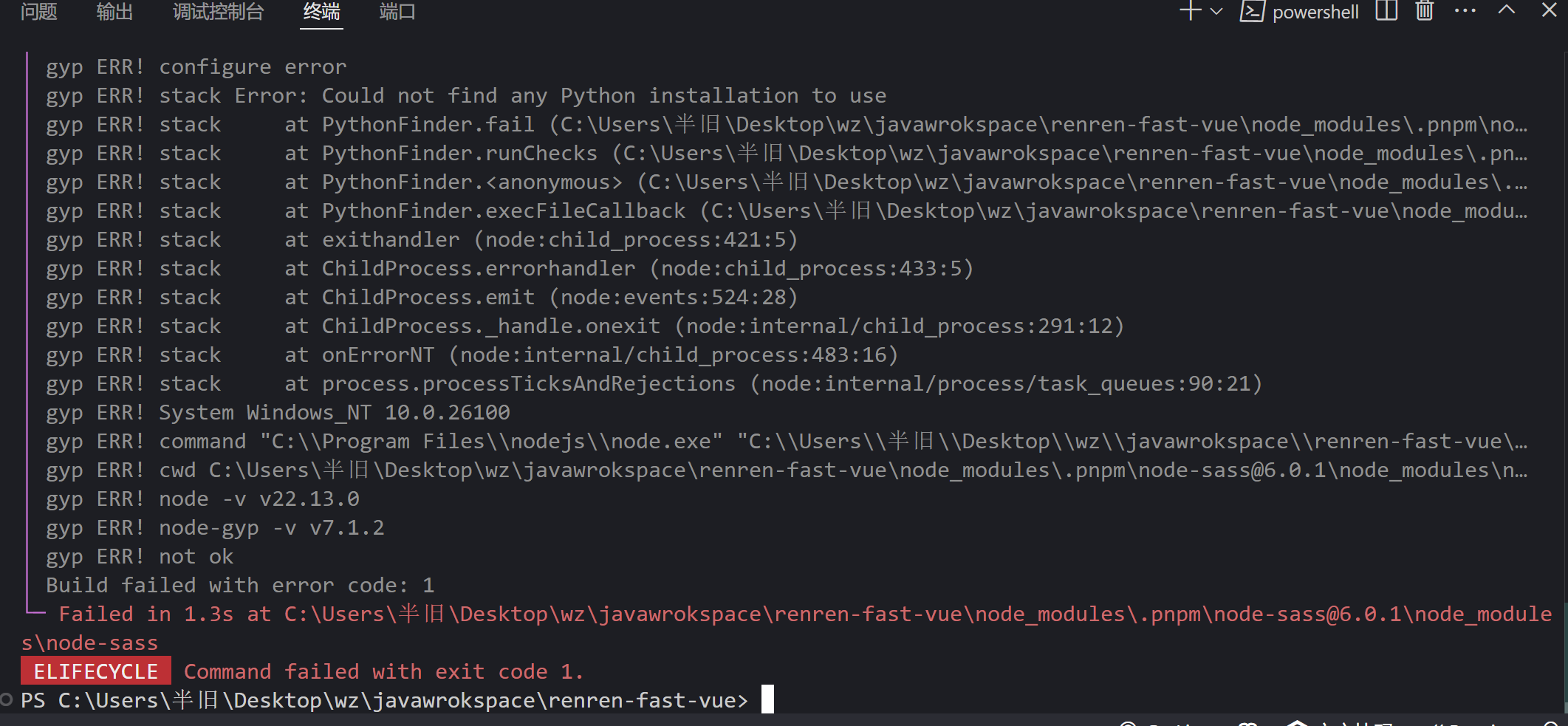The height and width of the screenshot is (726, 1568).
Task: Switch to the 问题 panel tab
Action: (x=38, y=12)
